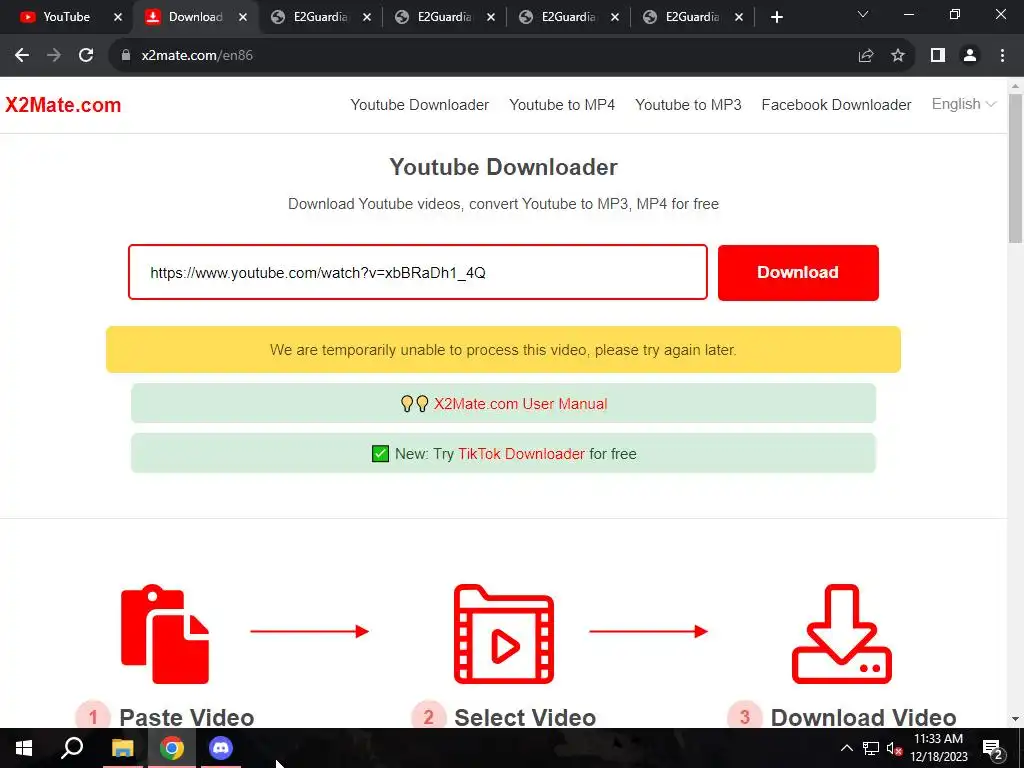This screenshot has height=768, width=1024.
Task: Switch to first E2Guardian tab
Action: pyautogui.click(x=320, y=17)
